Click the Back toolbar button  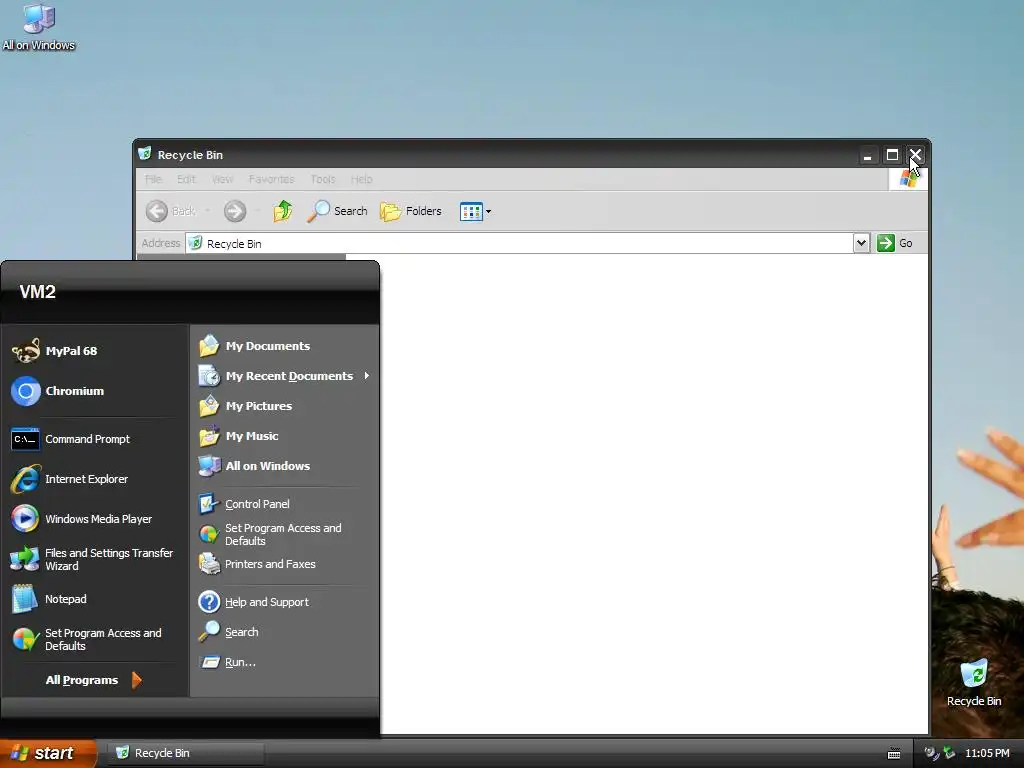171,211
